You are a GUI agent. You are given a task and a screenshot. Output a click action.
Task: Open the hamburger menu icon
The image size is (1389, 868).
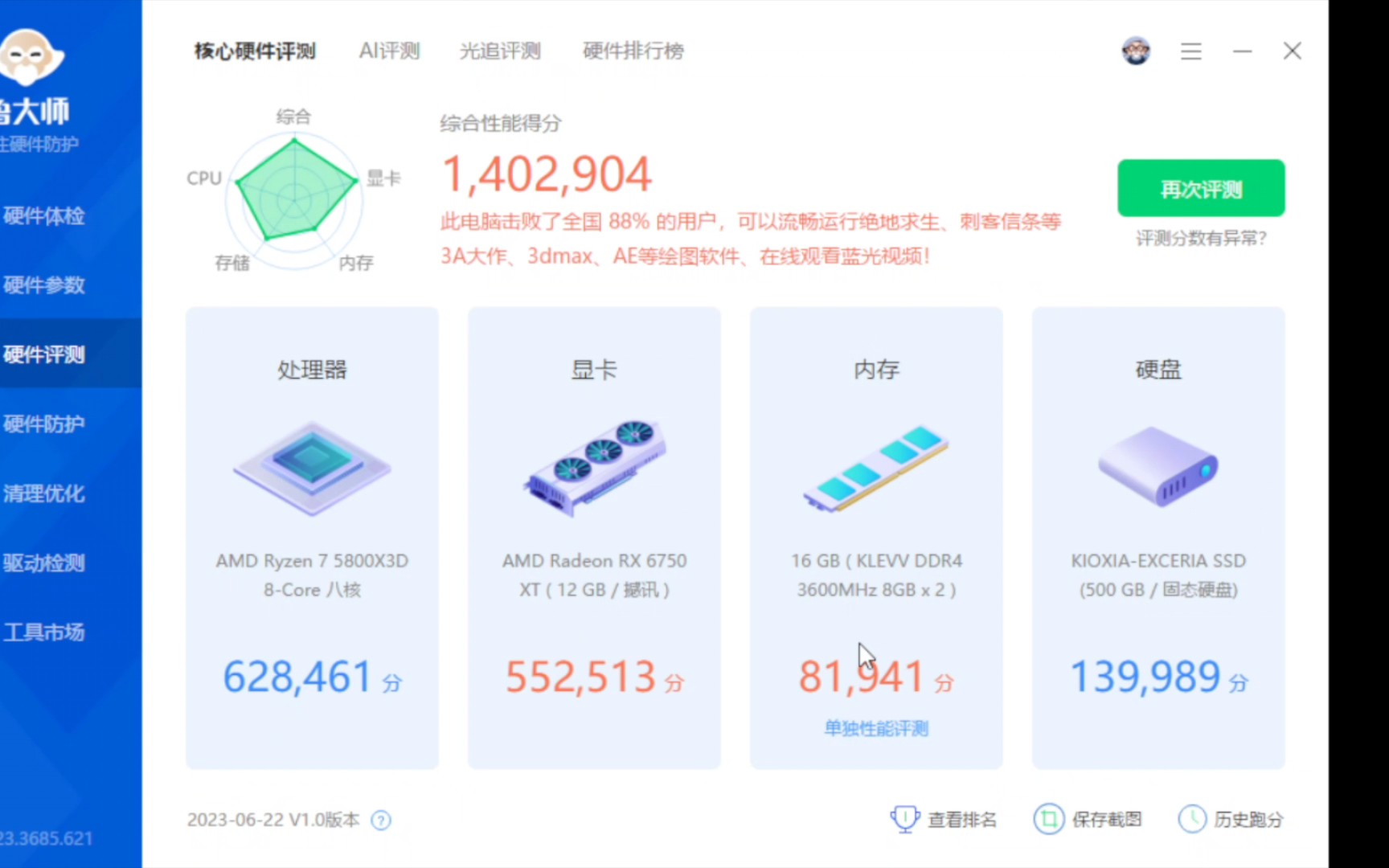click(1191, 51)
